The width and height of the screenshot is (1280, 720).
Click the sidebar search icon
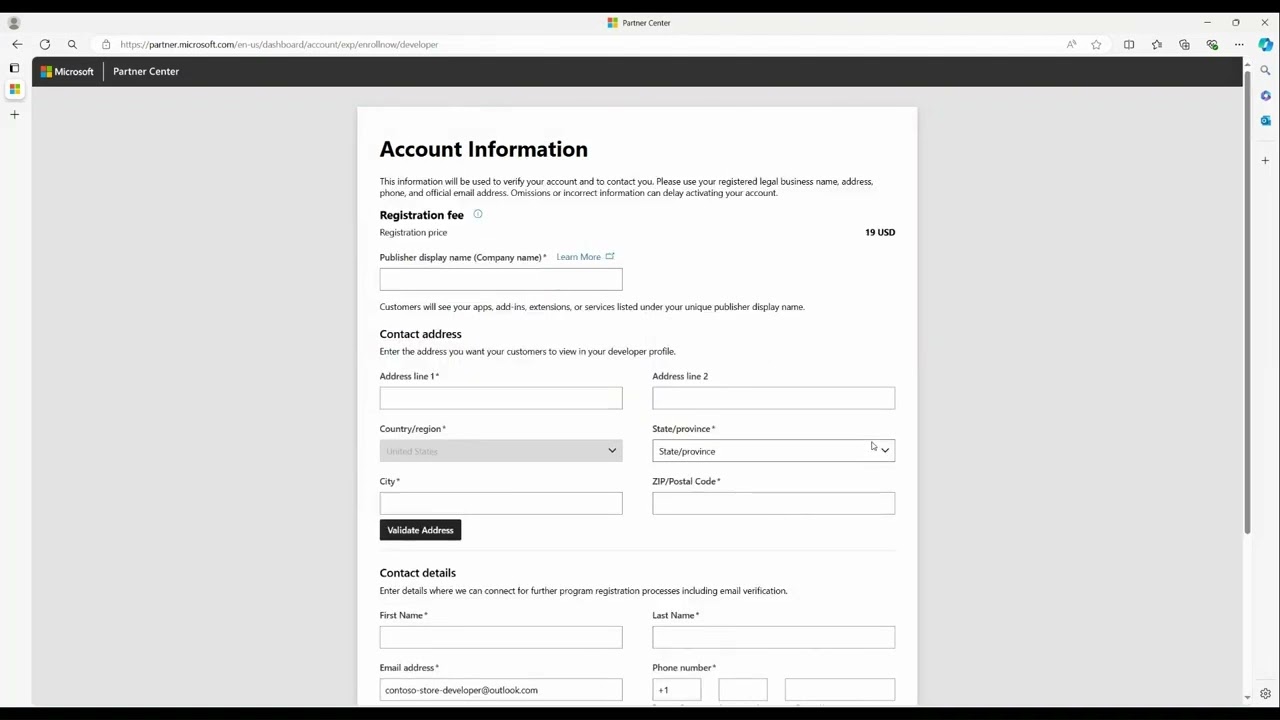coord(1265,70)
